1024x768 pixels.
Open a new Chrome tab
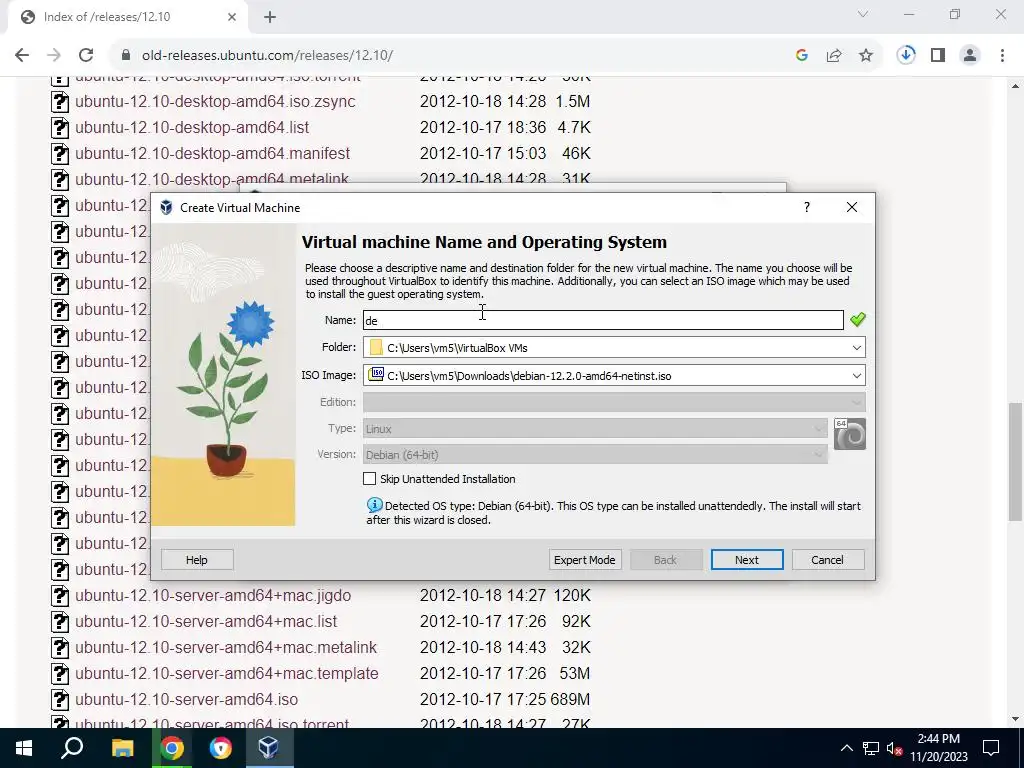coord(270,17)
